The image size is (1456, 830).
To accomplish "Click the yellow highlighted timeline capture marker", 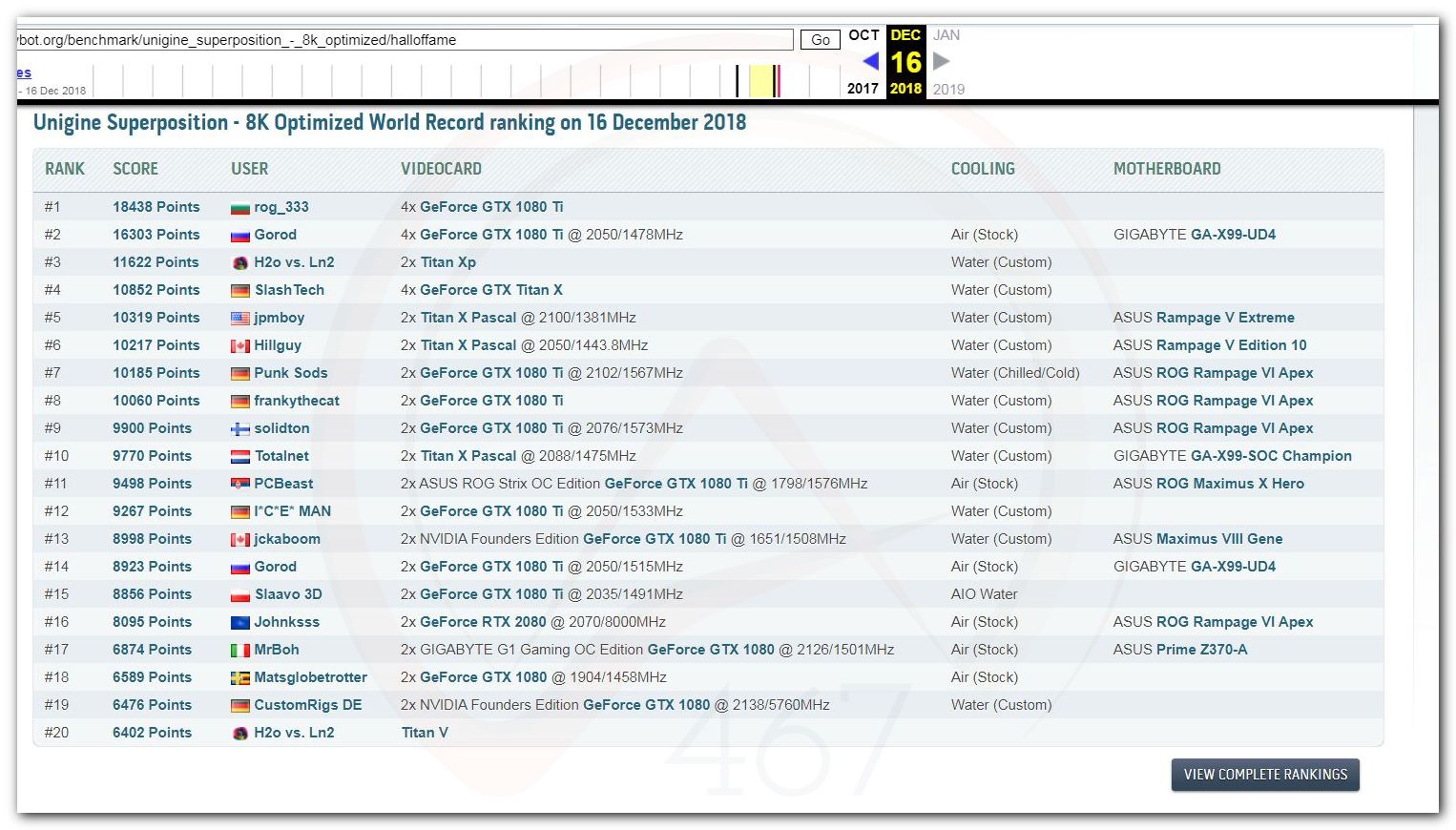I will point(760,81).
